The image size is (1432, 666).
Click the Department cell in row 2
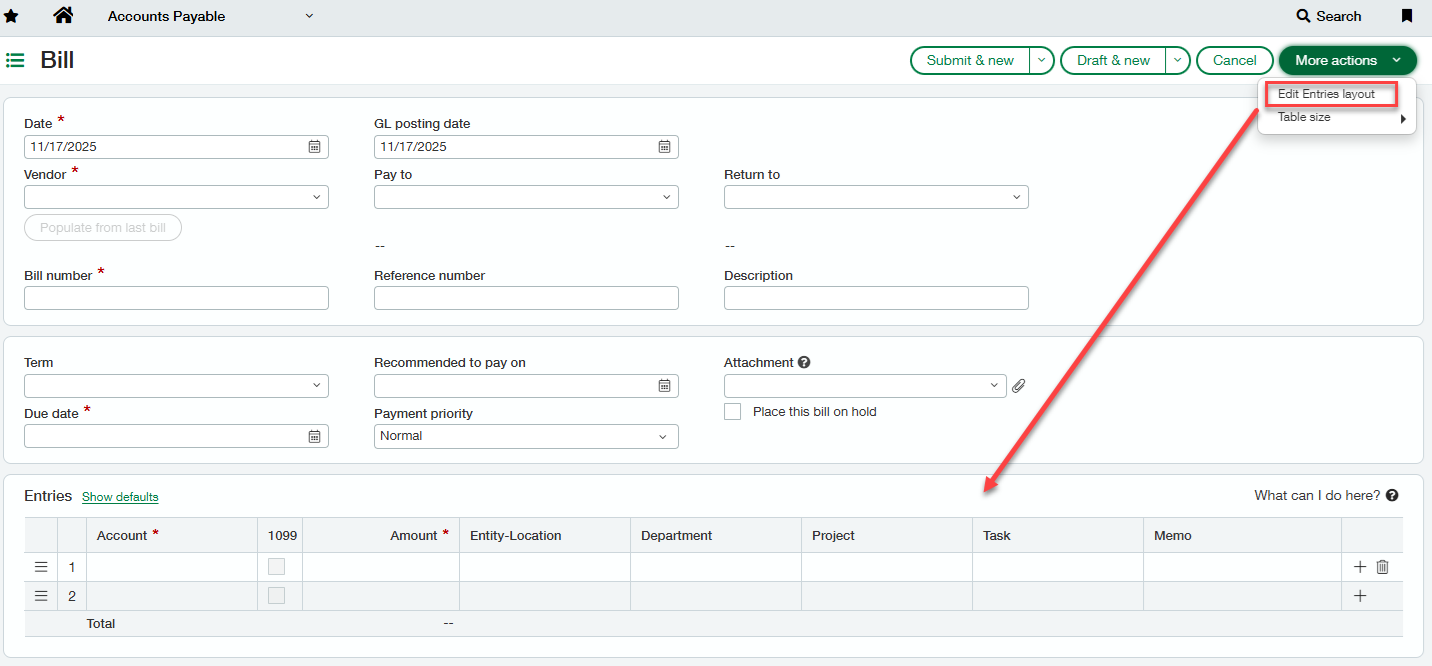716,596
